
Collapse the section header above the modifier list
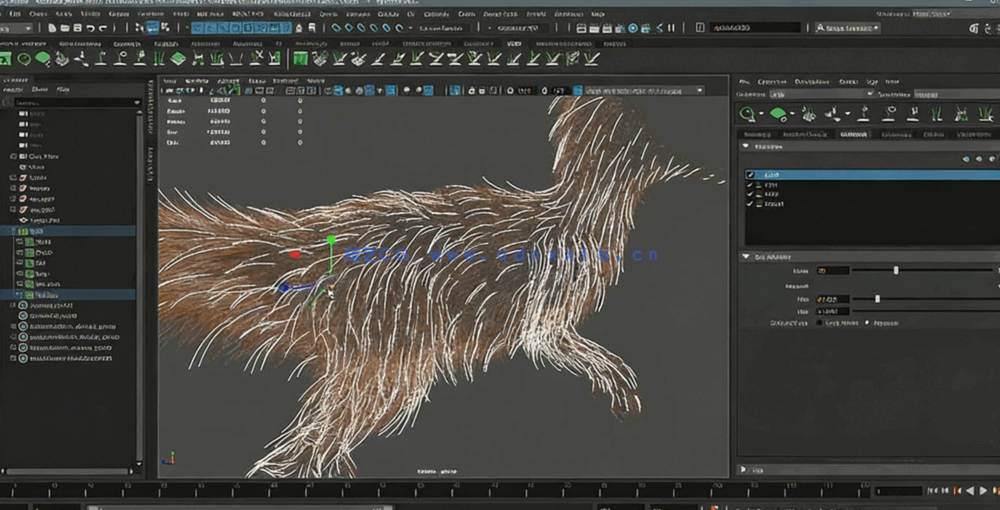746,146
